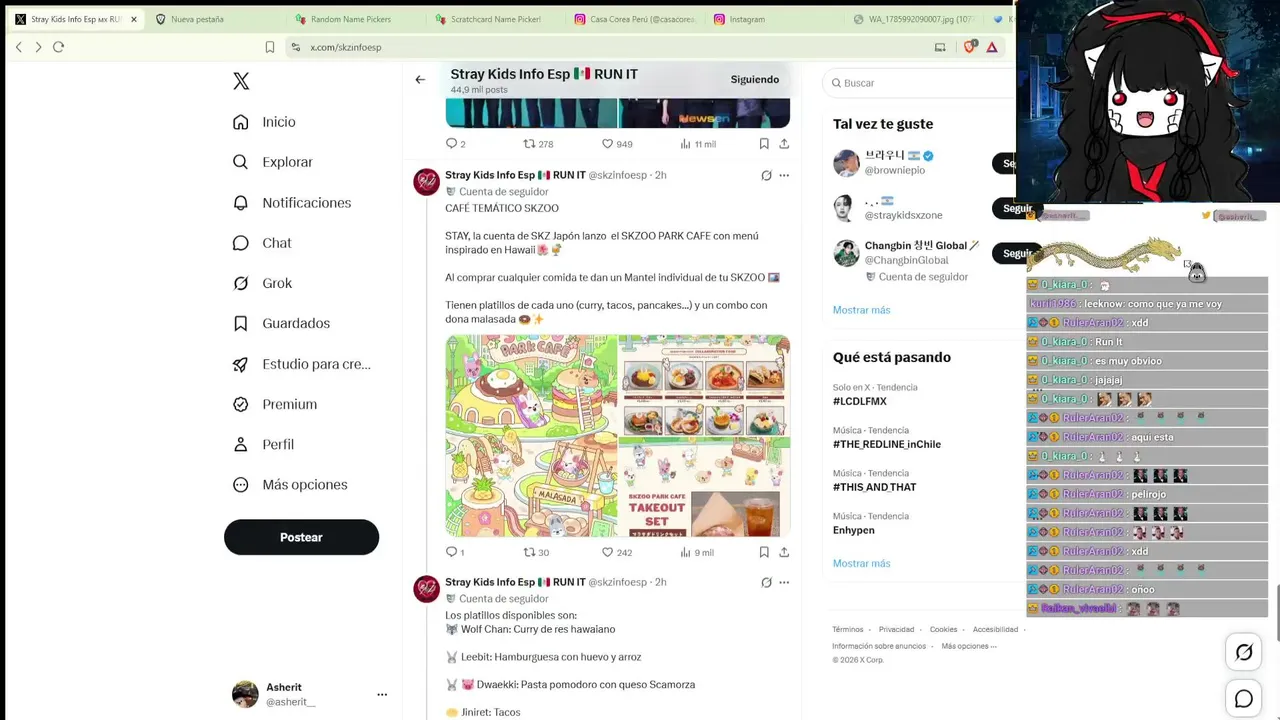1280x720 pixels.
Task: Switch to the Scratchcard Name Picker tab
Action: coord(495,19)
